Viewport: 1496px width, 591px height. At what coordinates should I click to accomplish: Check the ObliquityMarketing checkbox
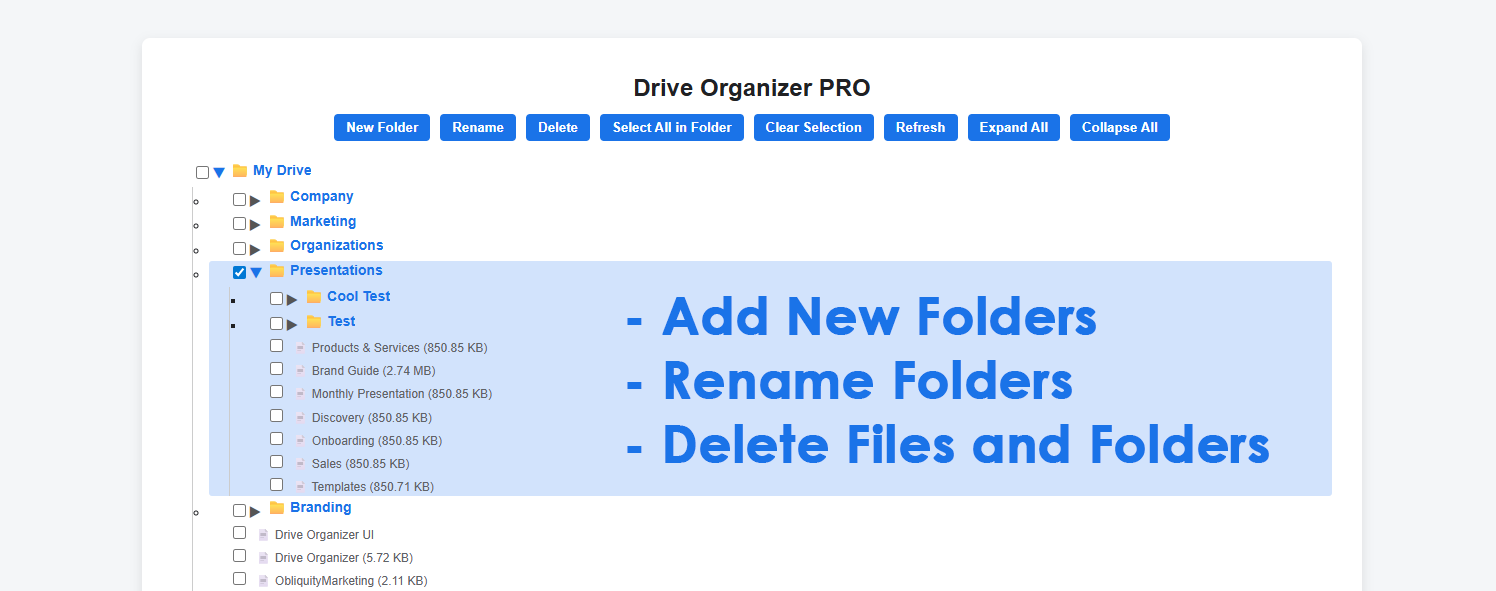coord(239,579)
